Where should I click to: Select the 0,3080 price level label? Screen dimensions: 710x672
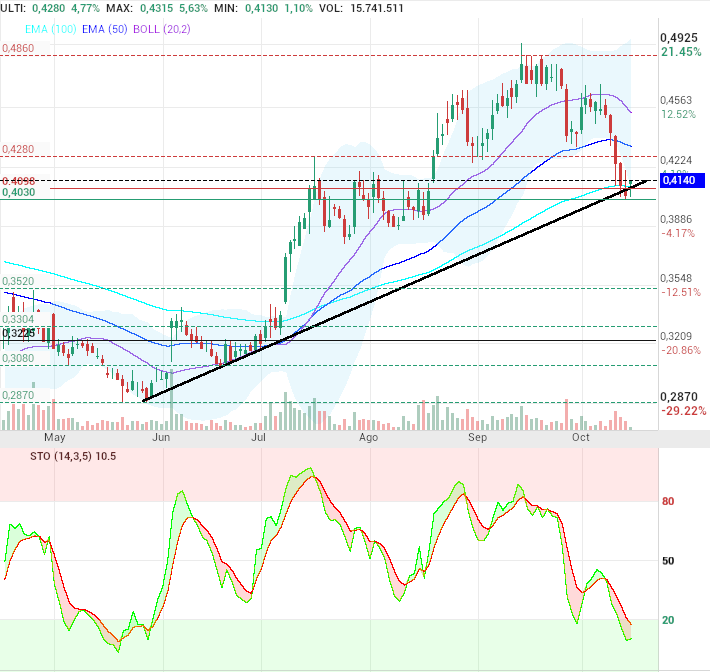(x=18, y=358)
